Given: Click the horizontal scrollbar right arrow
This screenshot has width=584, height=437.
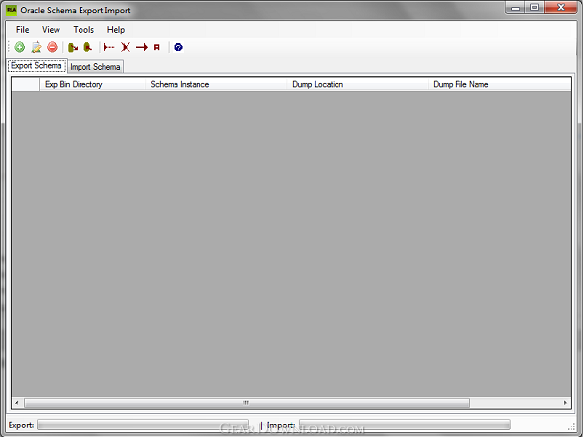Looking at the screenshot, I should pyautogui.click(x=565, y=403).
